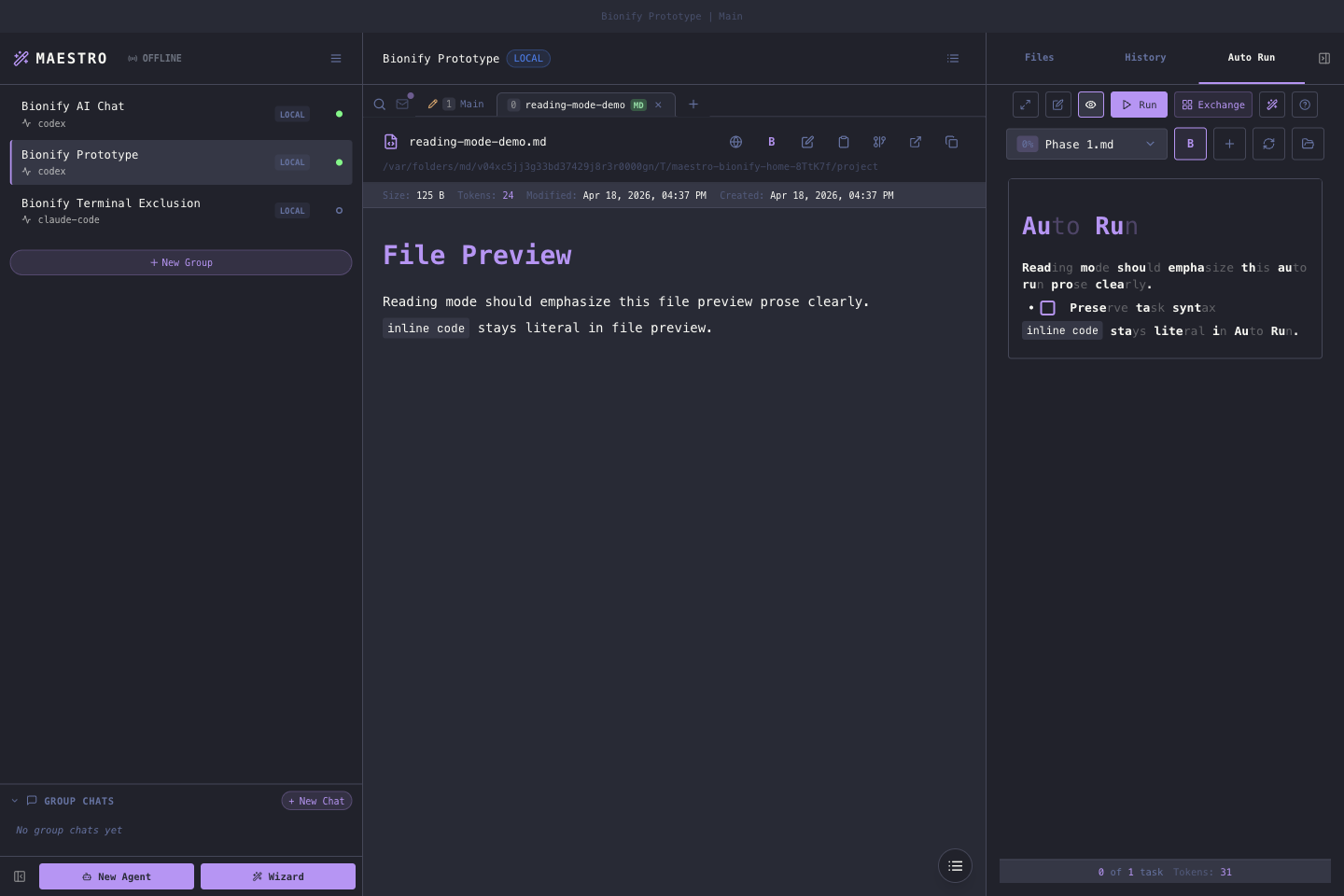The height and width of the screenshot is (896, 1344).
Task: Click the 'reading-mode-demo.md' file name
Action: (x=478, y=142)
